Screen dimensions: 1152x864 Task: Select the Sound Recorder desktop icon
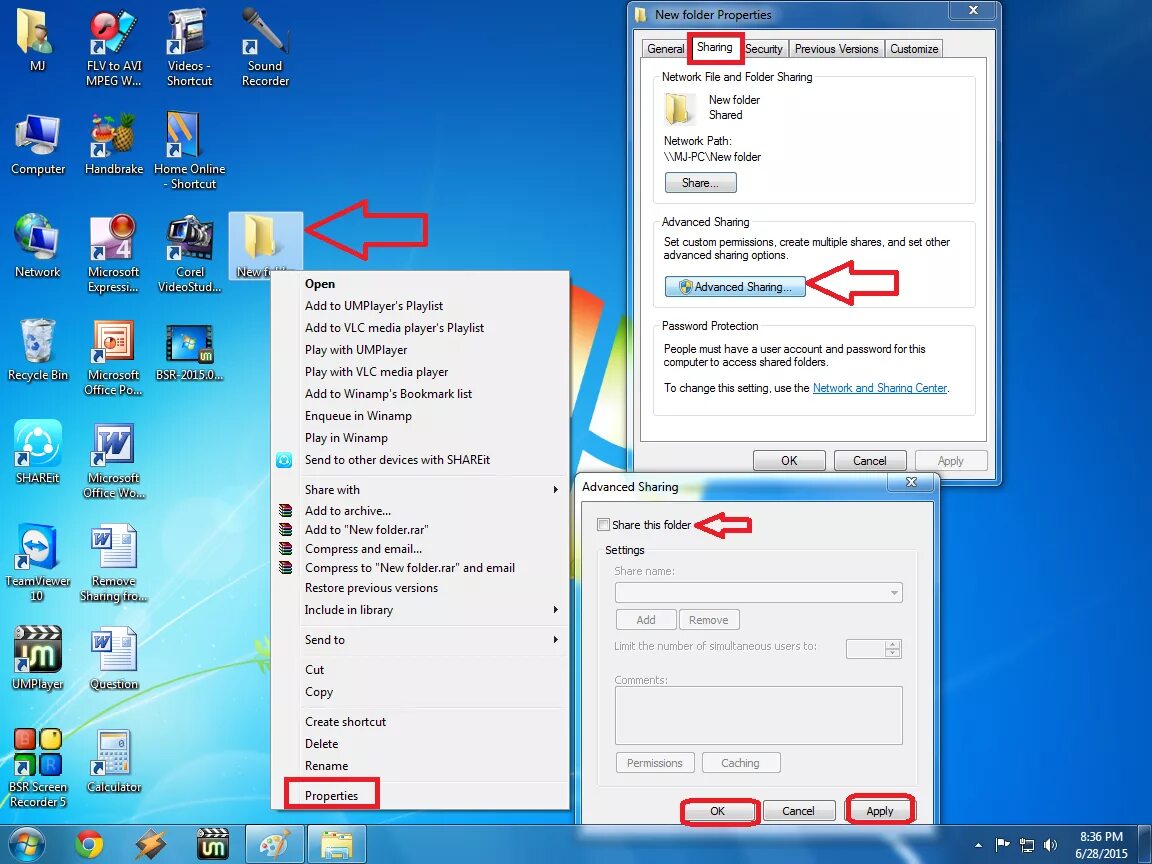(265, 47)
